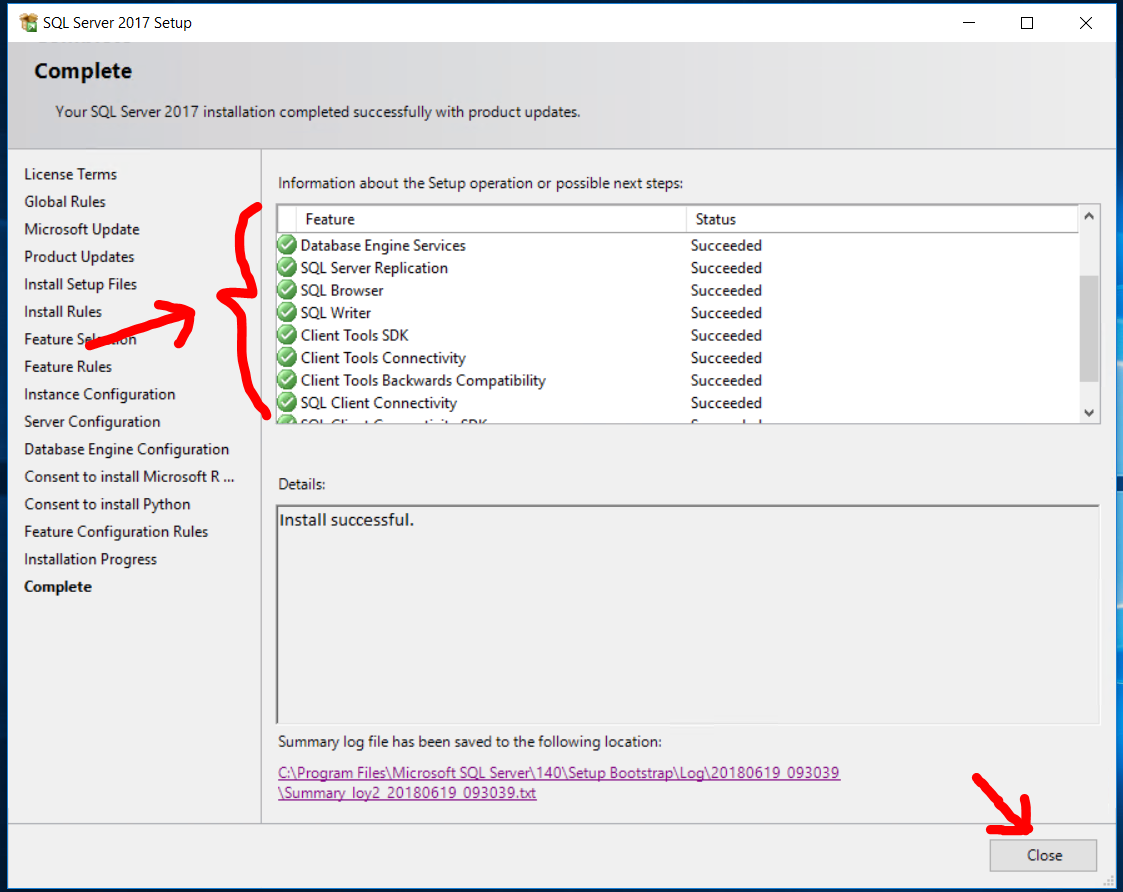1123x892 pixels.
Task: Select the Database Engine Services row
Action: [678, 245]
